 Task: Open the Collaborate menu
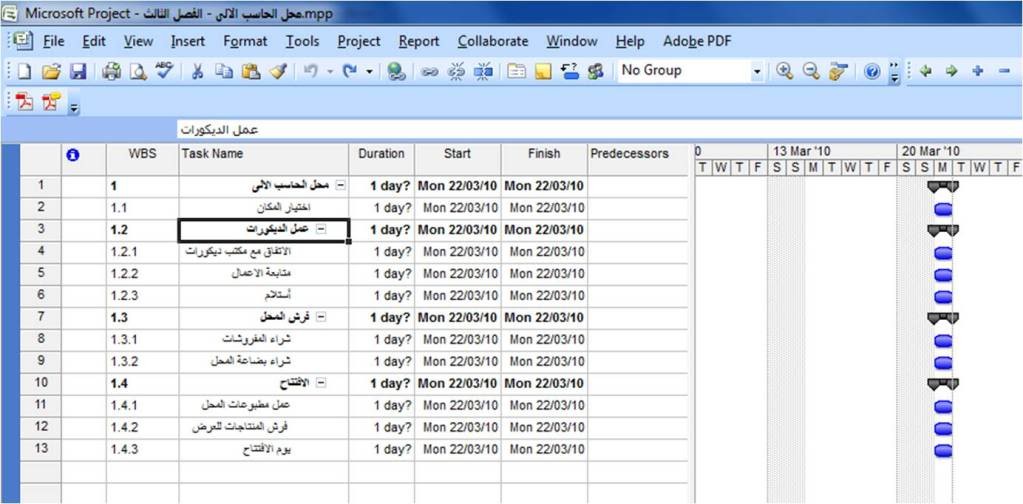click(x=493, y=42)
